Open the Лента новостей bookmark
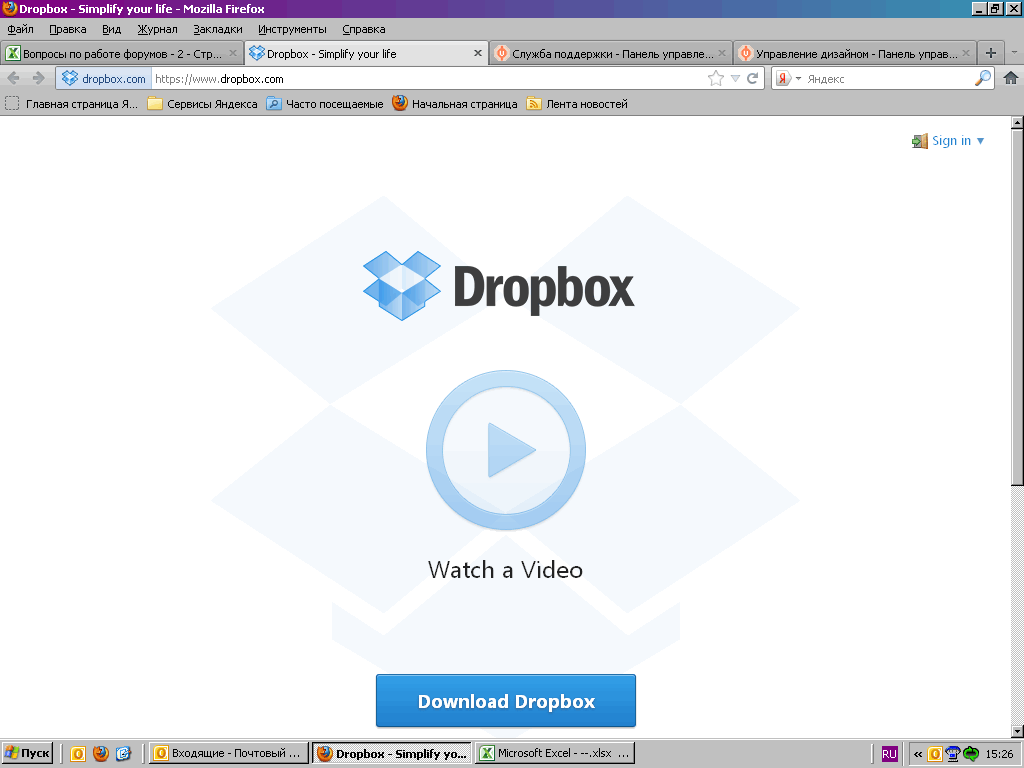 pyautogui.click(x=577, y=104)
